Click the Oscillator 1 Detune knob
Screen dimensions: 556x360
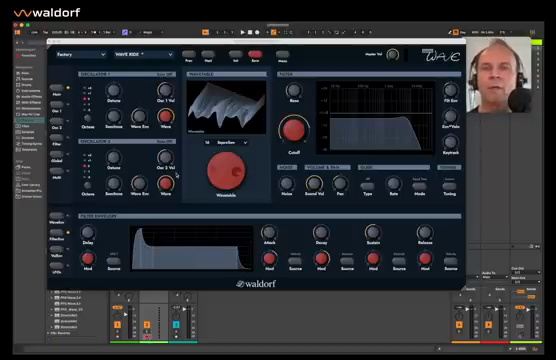tap(113, 90)
